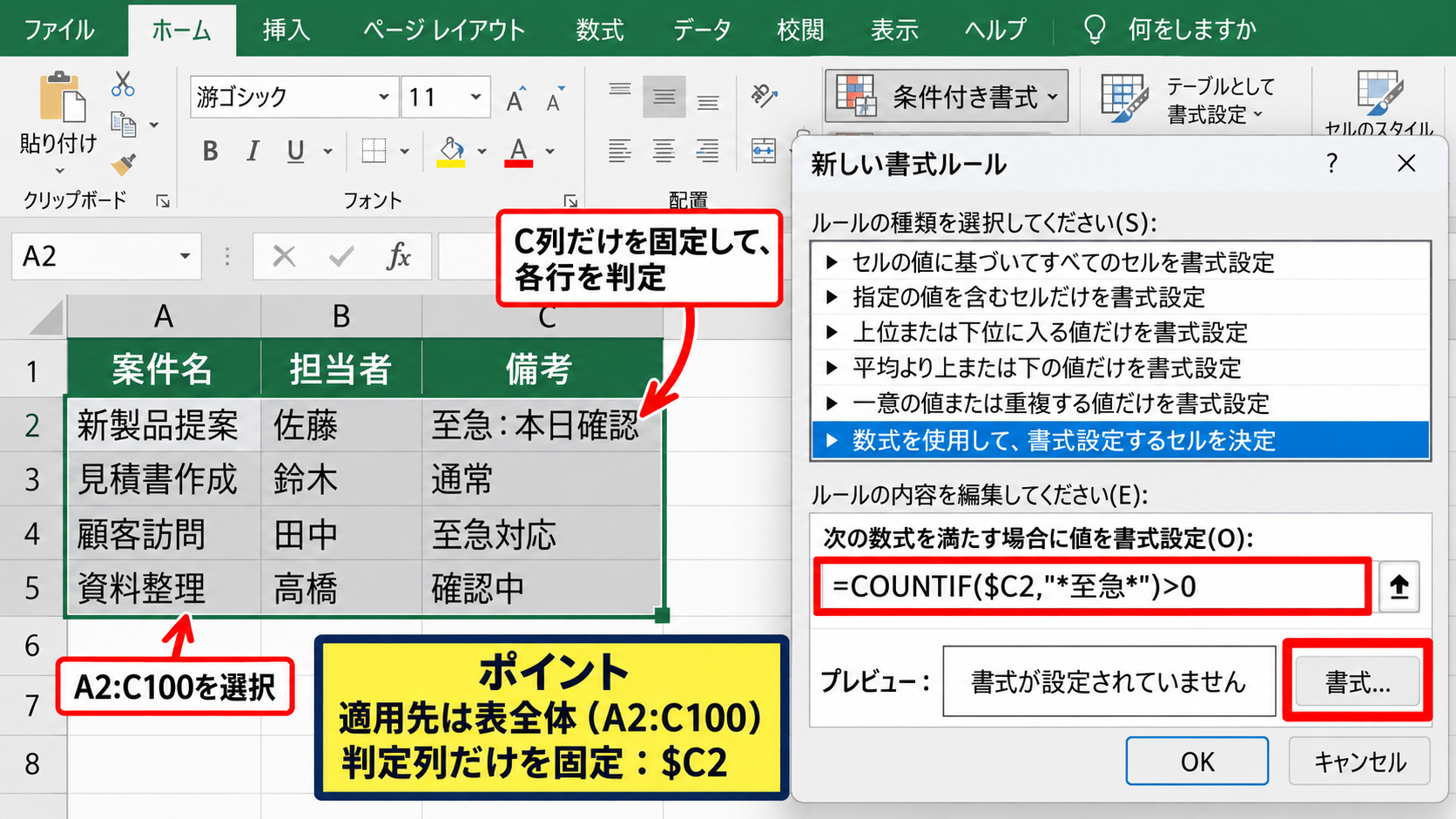
Task: Click the Copy icon
Action: pos(124,125)
